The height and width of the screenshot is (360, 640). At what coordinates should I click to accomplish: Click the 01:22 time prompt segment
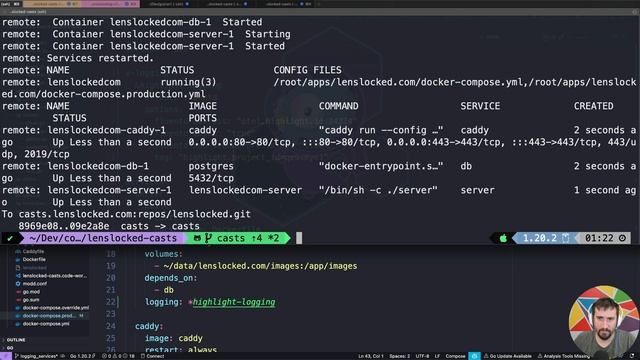[605, 238]
